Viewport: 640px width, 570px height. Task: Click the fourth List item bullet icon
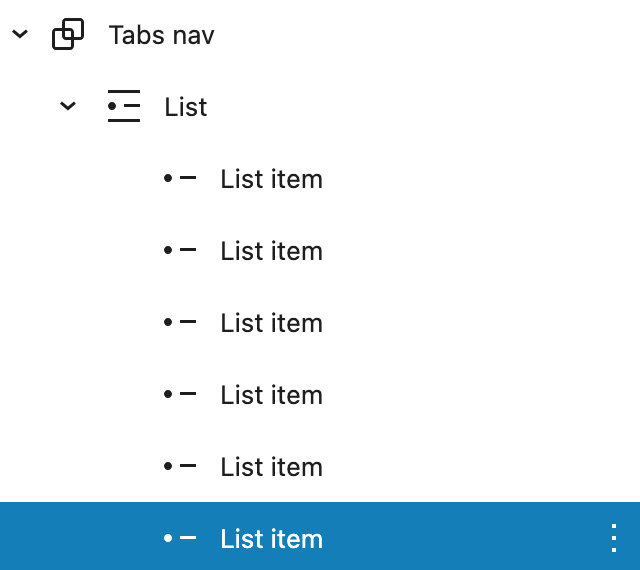[x=180, y=394]
